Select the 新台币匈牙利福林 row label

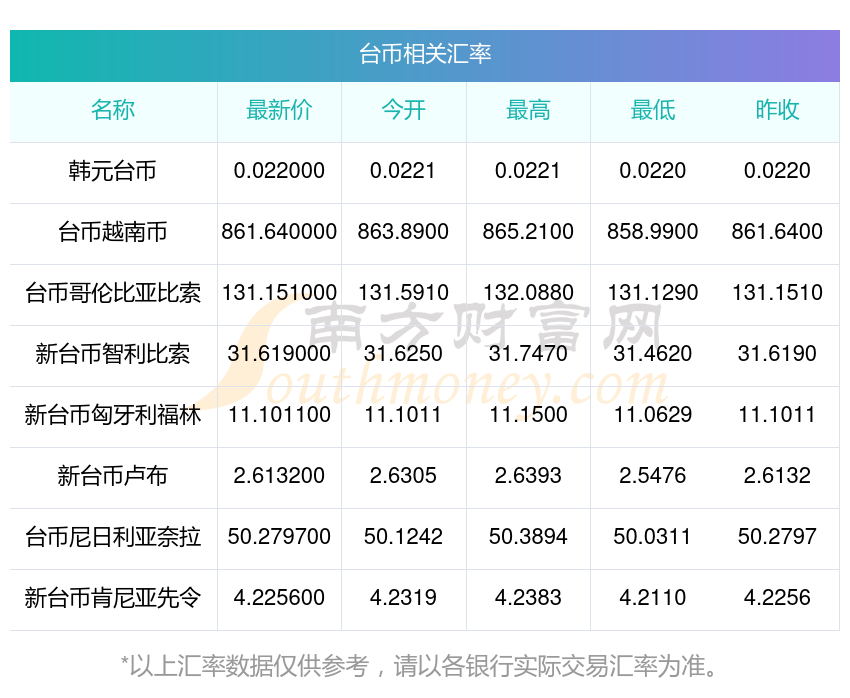[113, 415]
